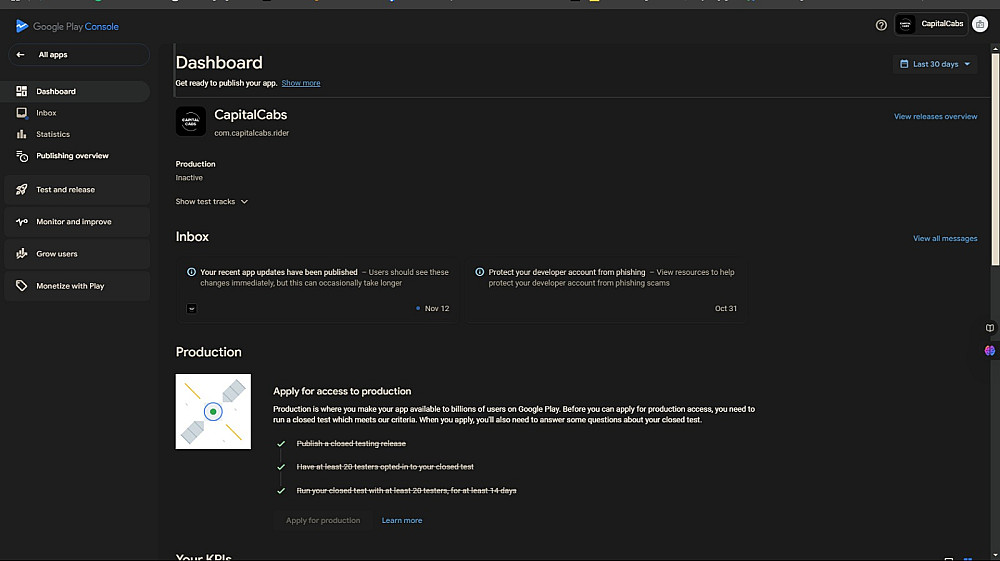
Task: Expand the app updates published message
Action: (x=192, y=308)
